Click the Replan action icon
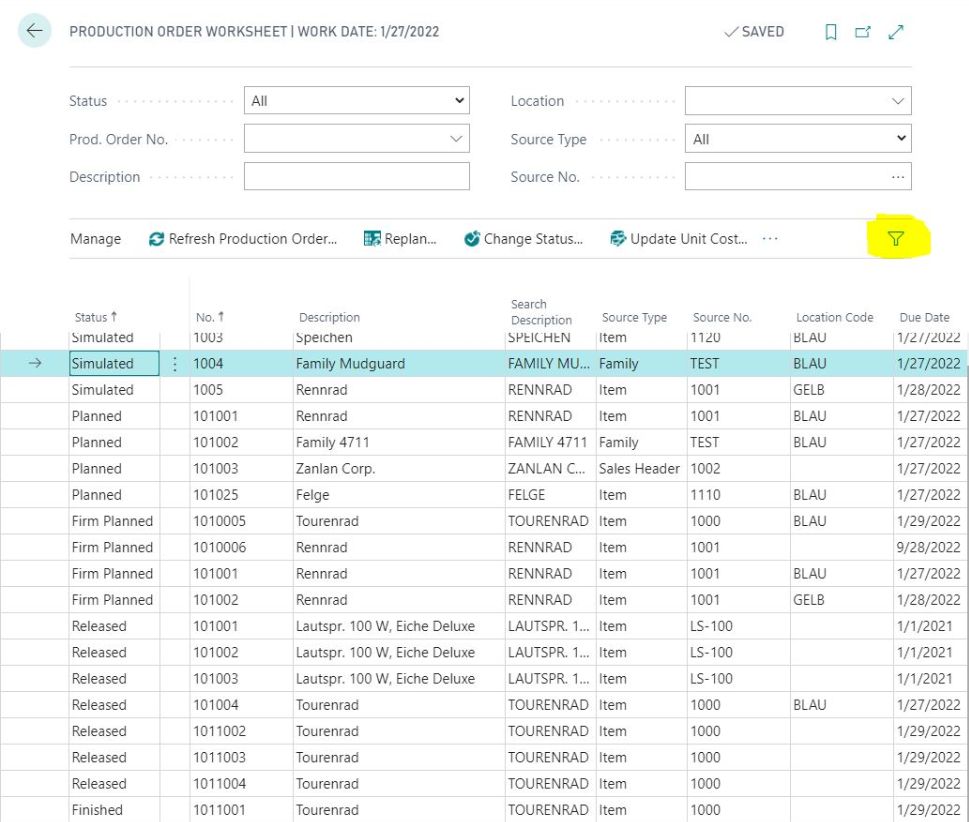The image size is (969, 822). tap(372, 239)
